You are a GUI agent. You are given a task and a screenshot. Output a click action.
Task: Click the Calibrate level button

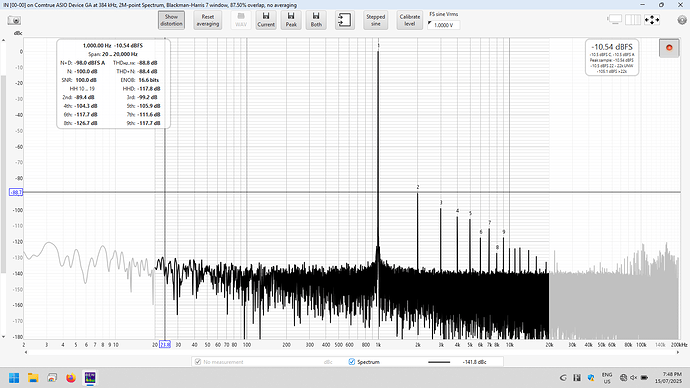tap(410, 20)
